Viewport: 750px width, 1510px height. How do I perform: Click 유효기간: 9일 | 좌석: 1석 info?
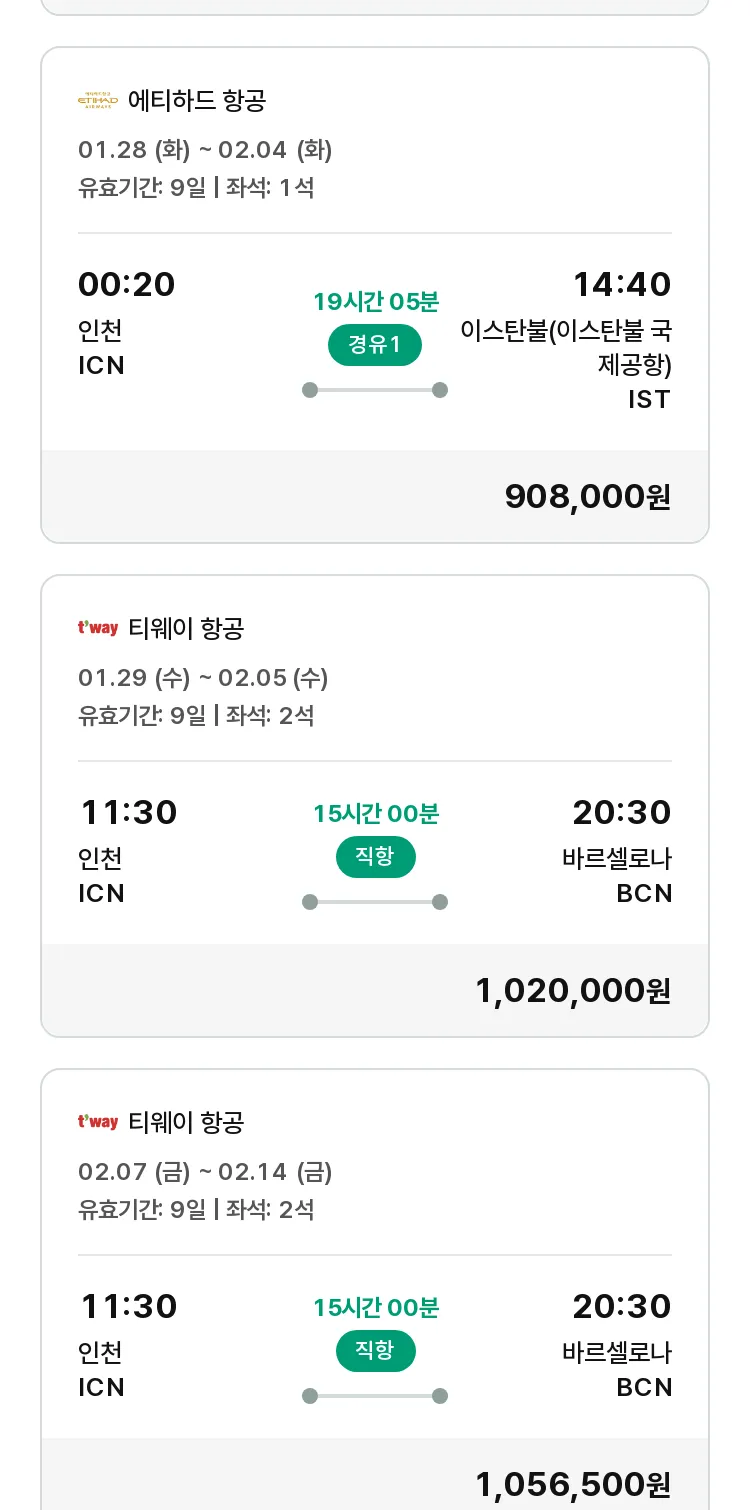point(196,187)
